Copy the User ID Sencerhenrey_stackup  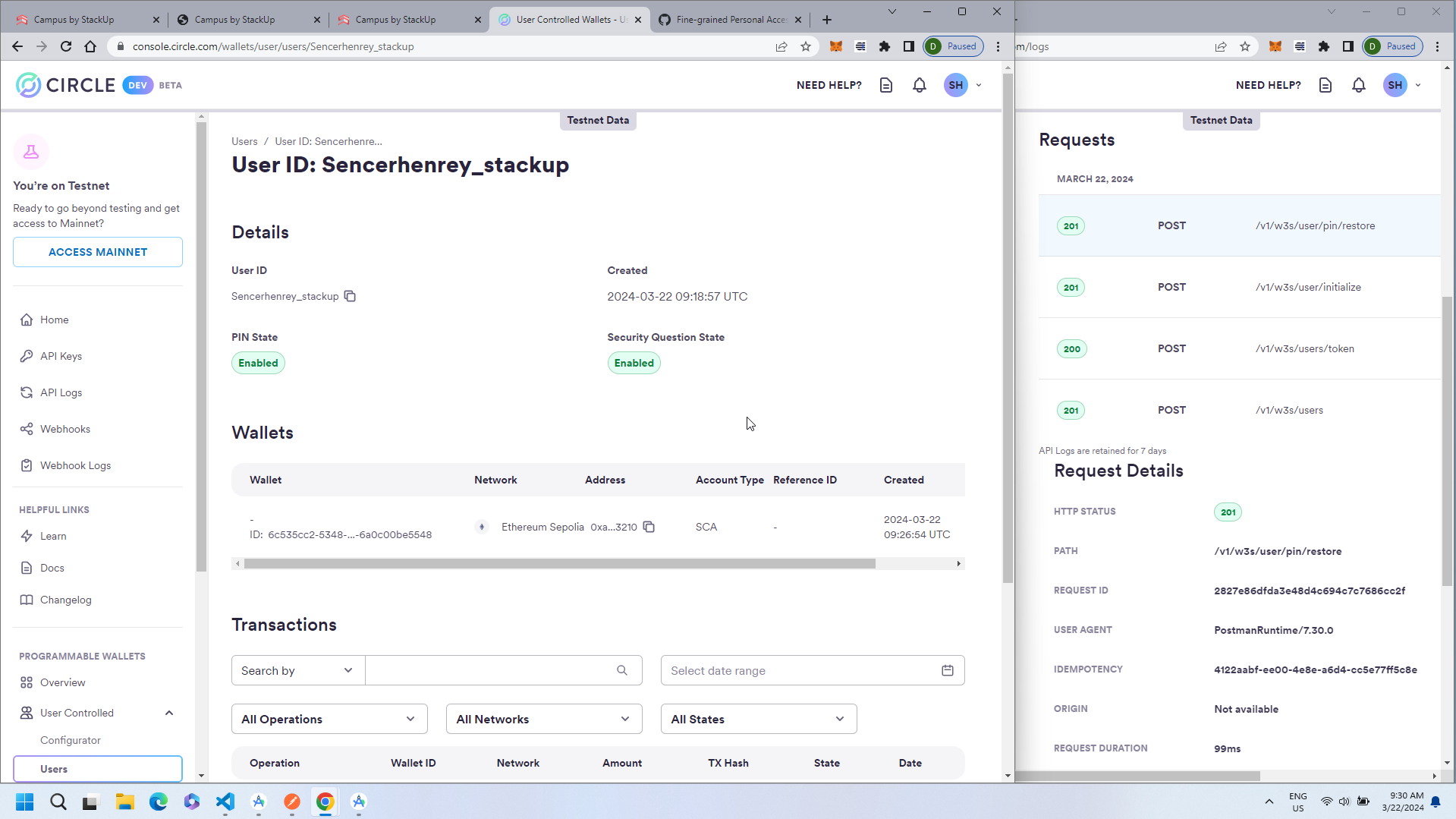(350, 296)
